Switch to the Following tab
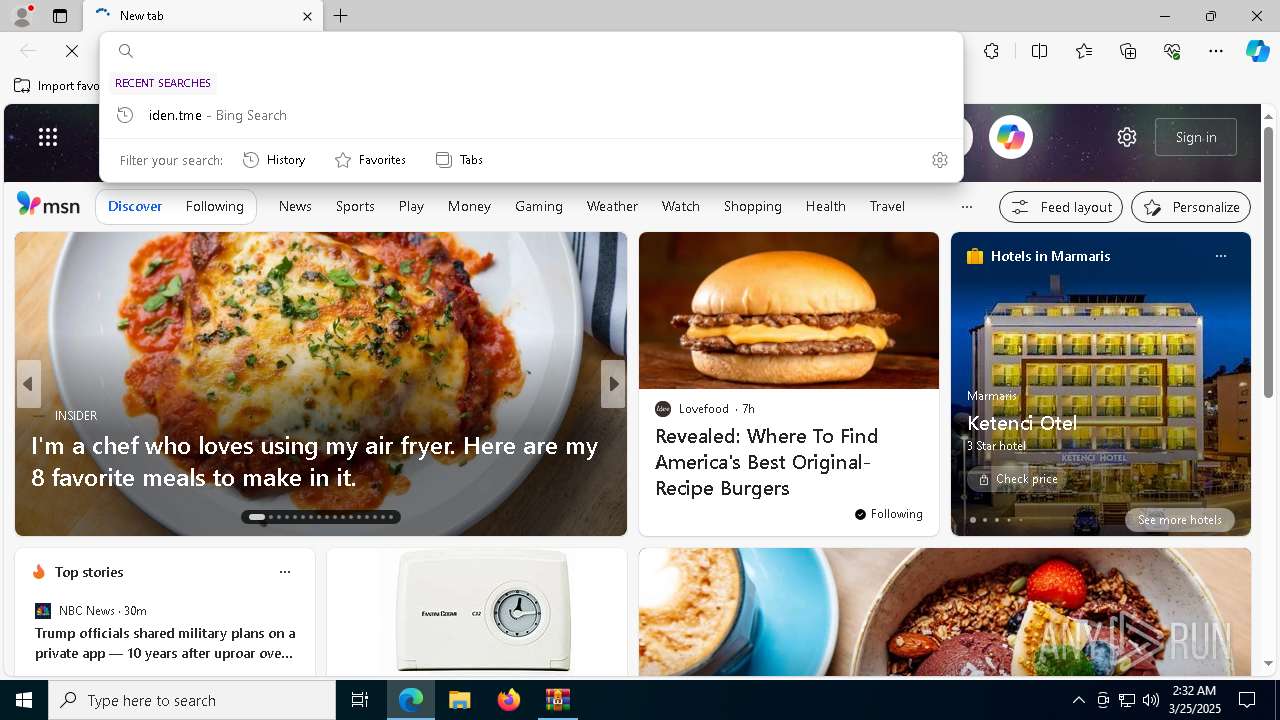The width and height of the screenshot is (1280, 720). click(x=214, y=206)
